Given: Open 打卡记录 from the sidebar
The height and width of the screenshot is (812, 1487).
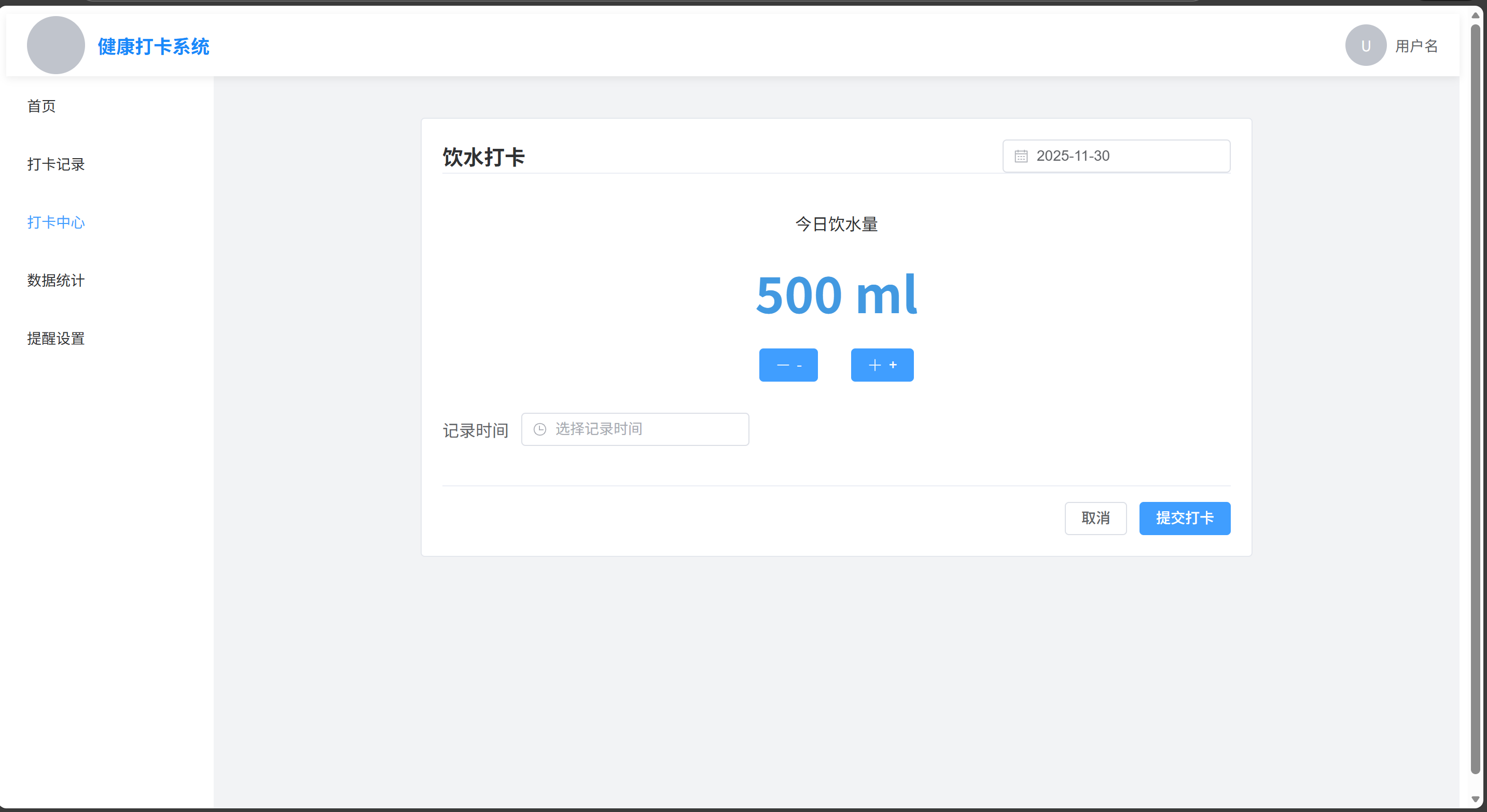Looking at the screenshot, I should 56,164.
